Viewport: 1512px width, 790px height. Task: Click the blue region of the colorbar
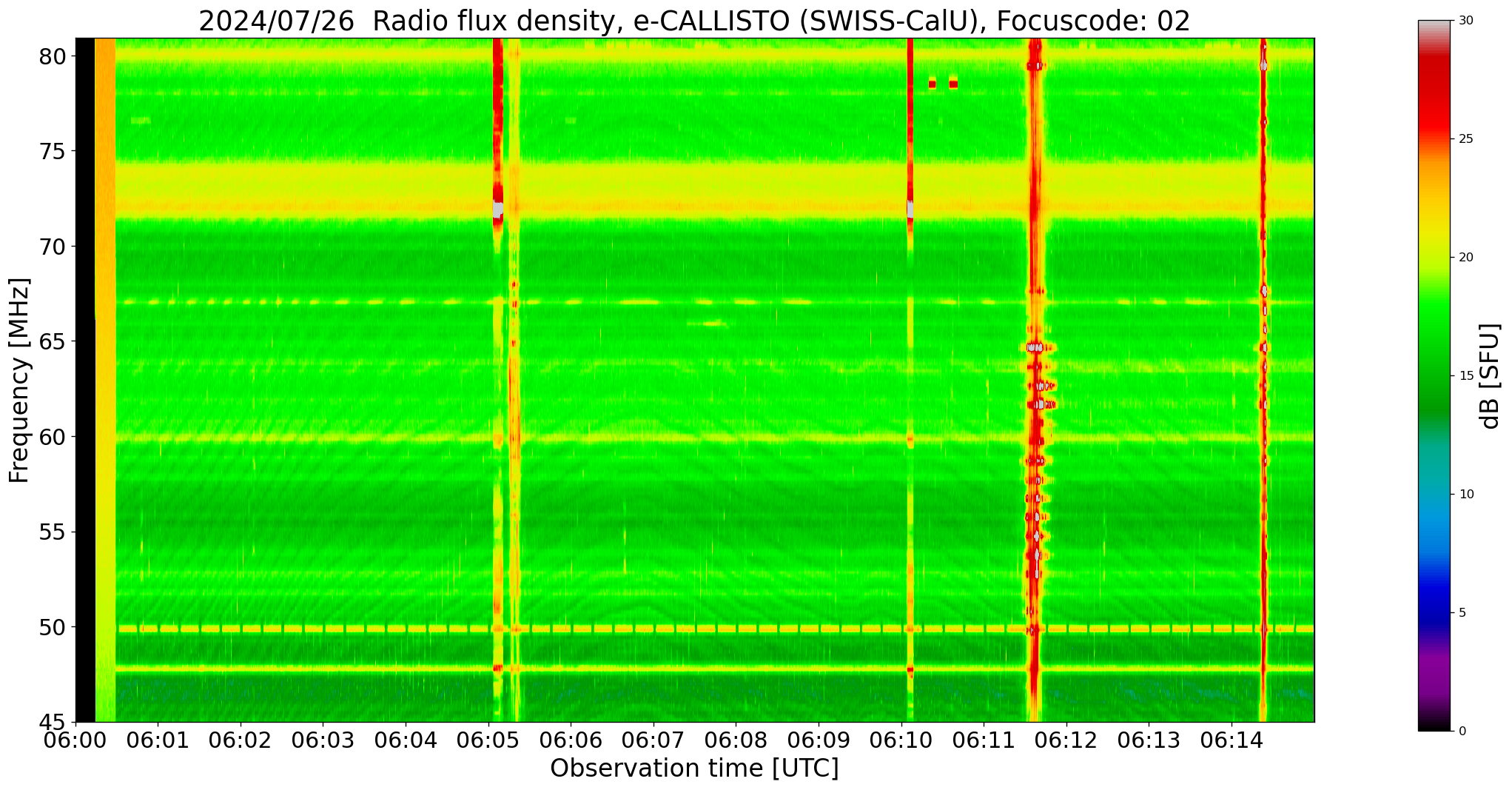click(x=1433, y=585)
